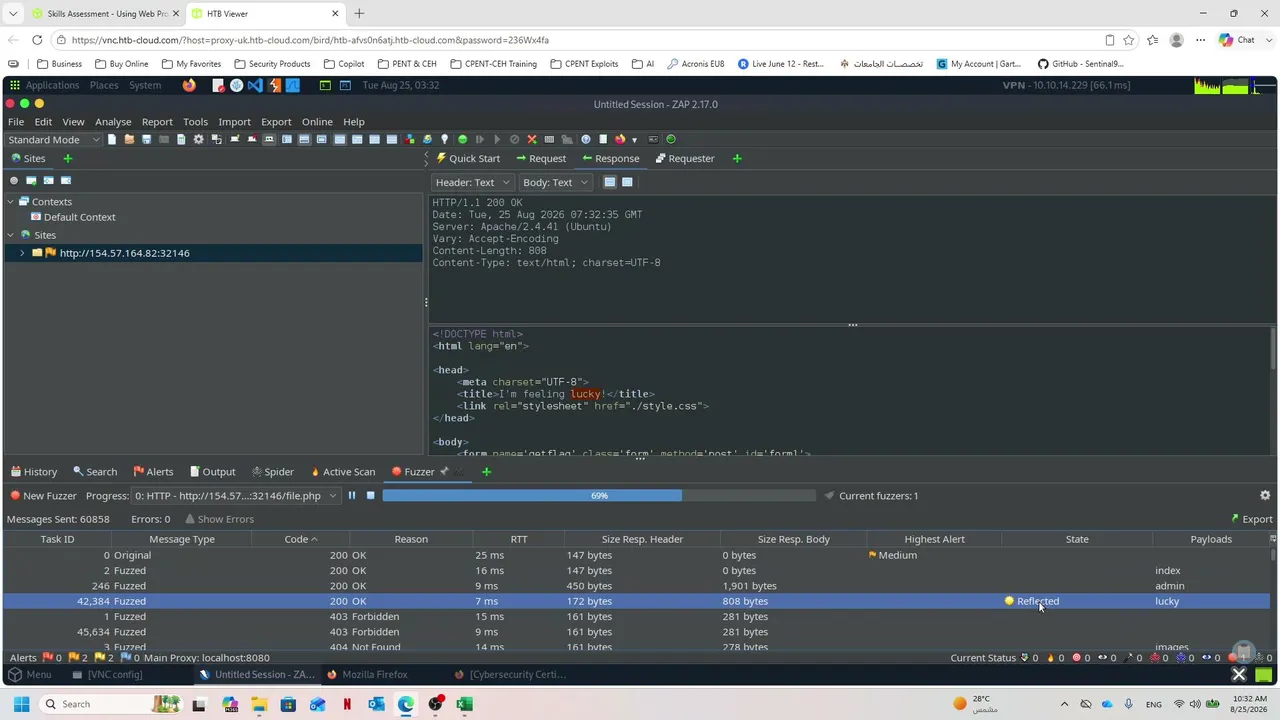Image resolution: width=1280 pixels, height=720 pixels.
Task: Switch to the Quick Start tab
Action: [x=468, y=158]
